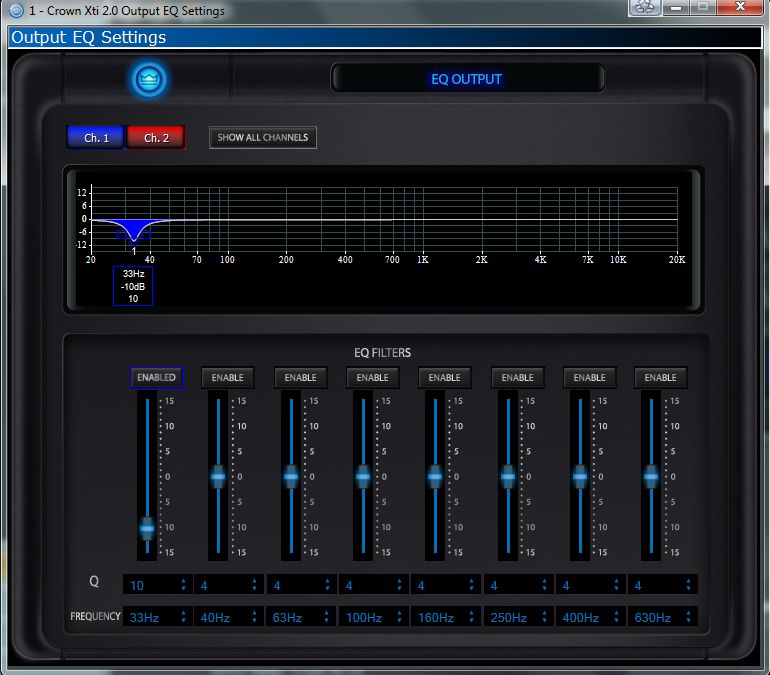Click the 630Hz filter gain slider handle

(651, 478)
